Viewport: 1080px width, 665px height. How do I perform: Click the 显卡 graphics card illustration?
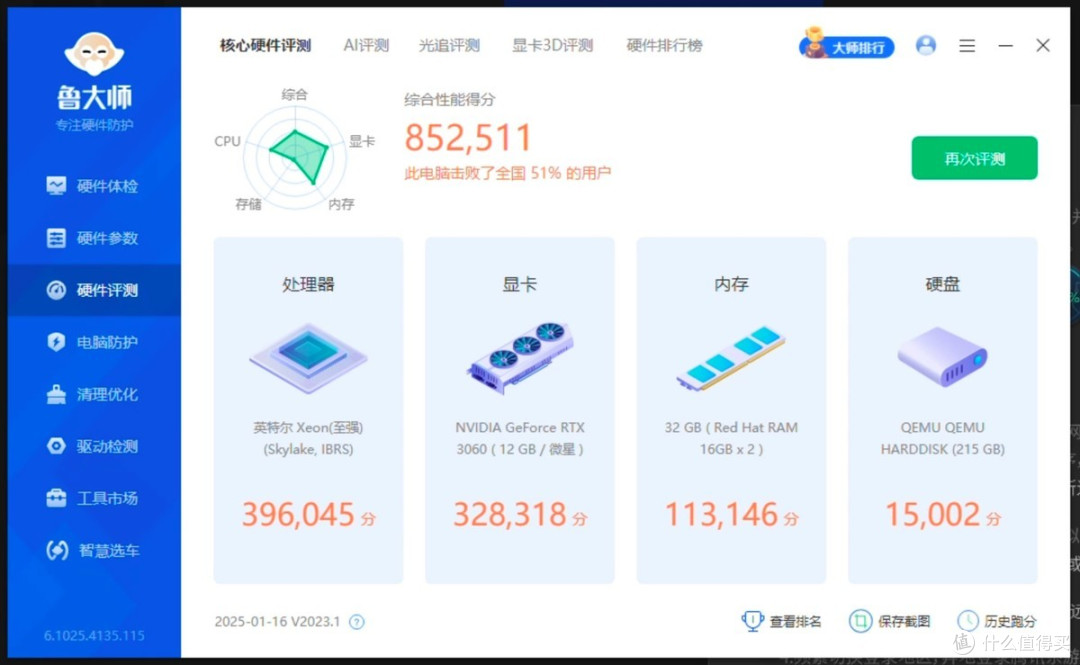click(x=521, y=356)
